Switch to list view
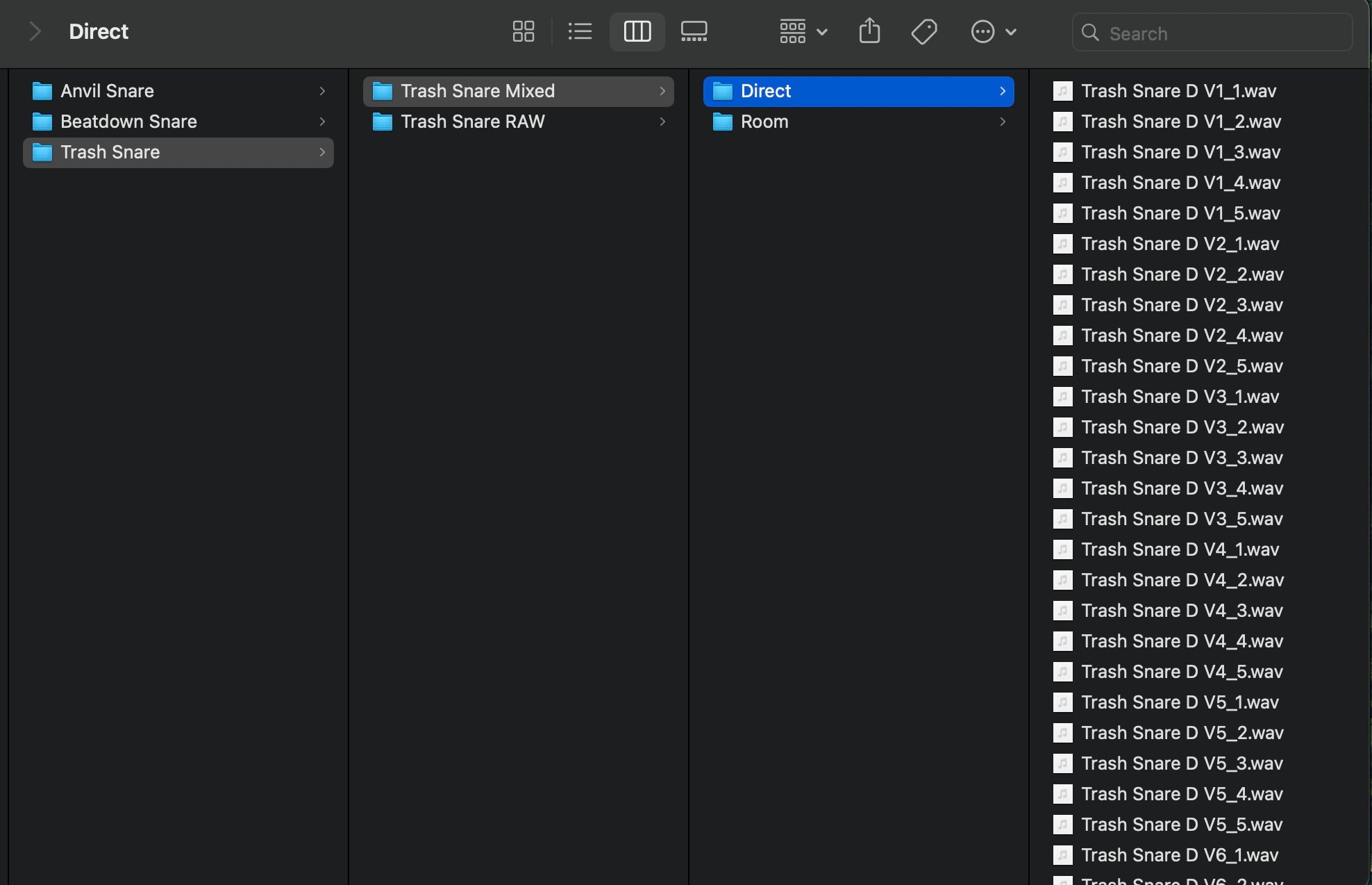 (x=580, y=31)
